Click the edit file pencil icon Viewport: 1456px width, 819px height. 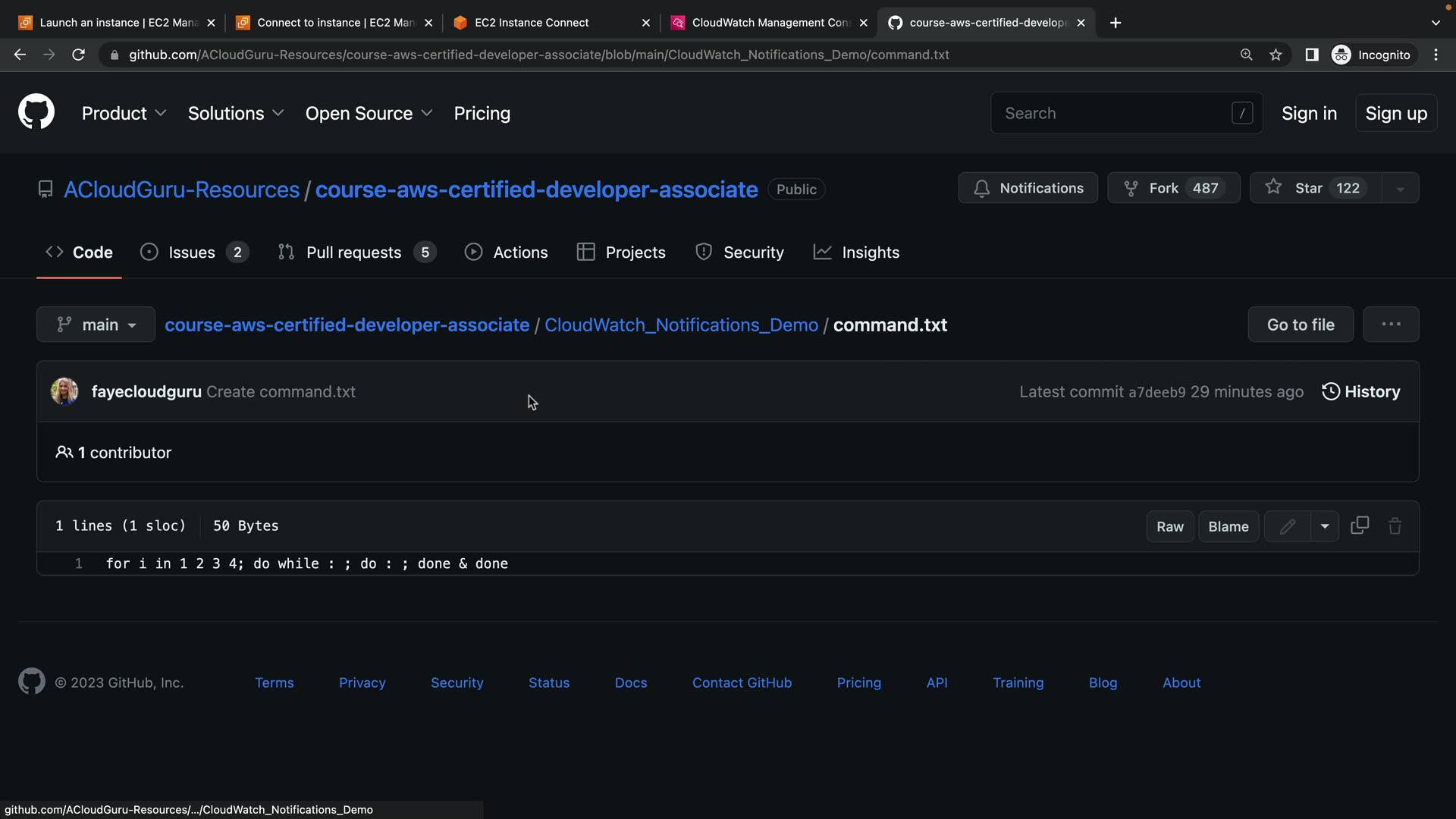[x=1287, y=526]
